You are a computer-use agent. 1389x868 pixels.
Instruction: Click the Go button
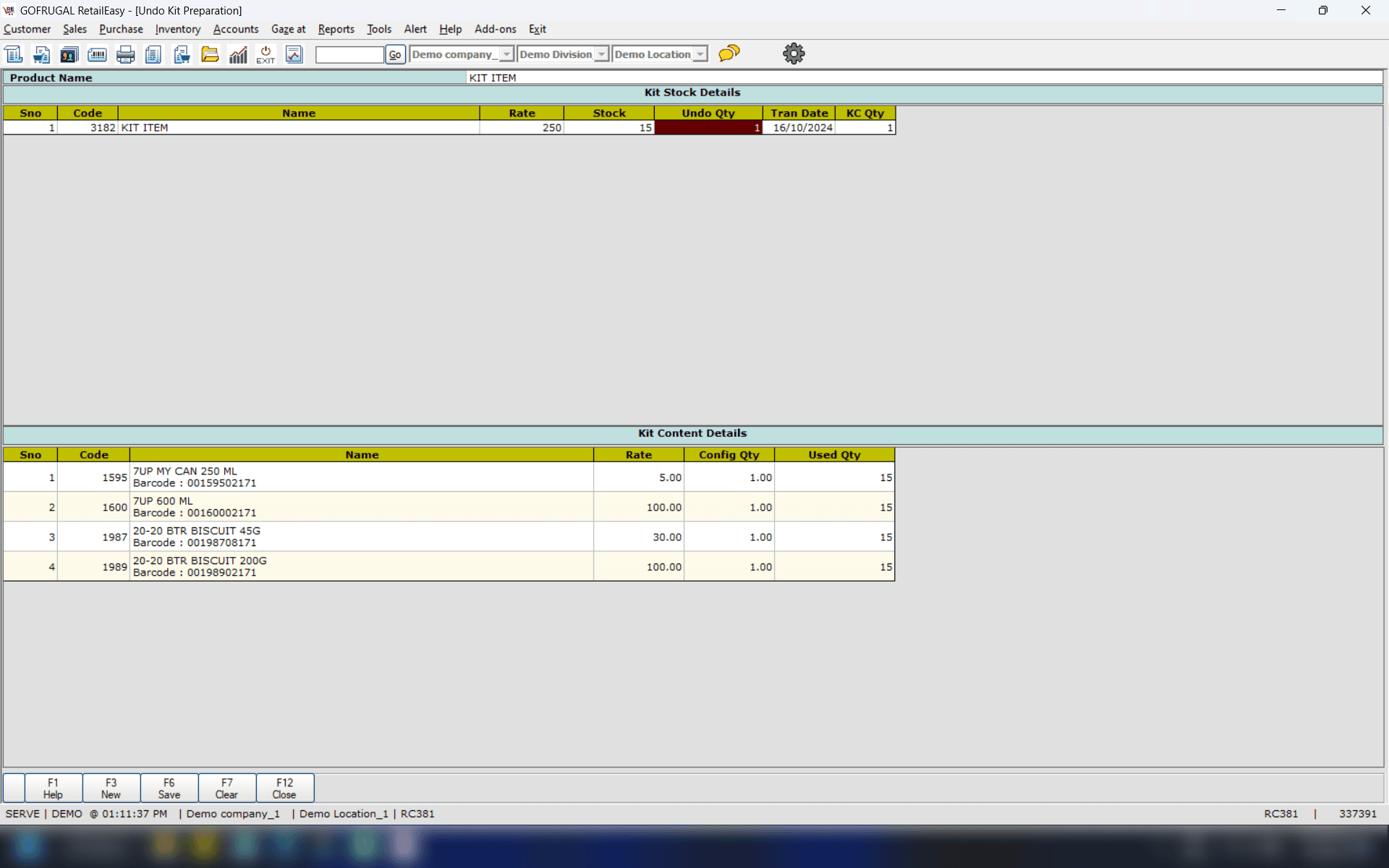click(x=395, y=54)
